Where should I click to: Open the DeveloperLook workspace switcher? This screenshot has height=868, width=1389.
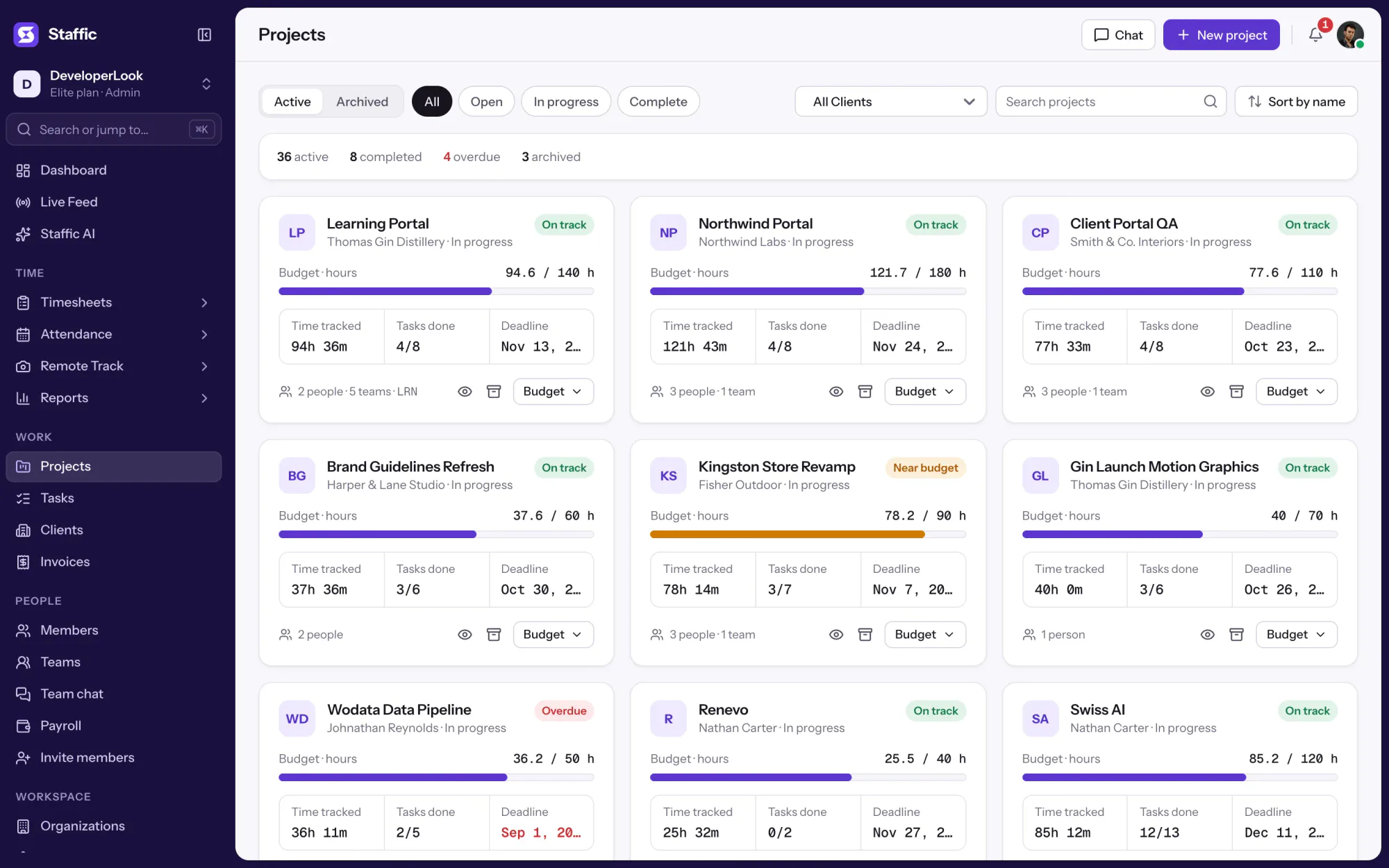coord(114,84)
